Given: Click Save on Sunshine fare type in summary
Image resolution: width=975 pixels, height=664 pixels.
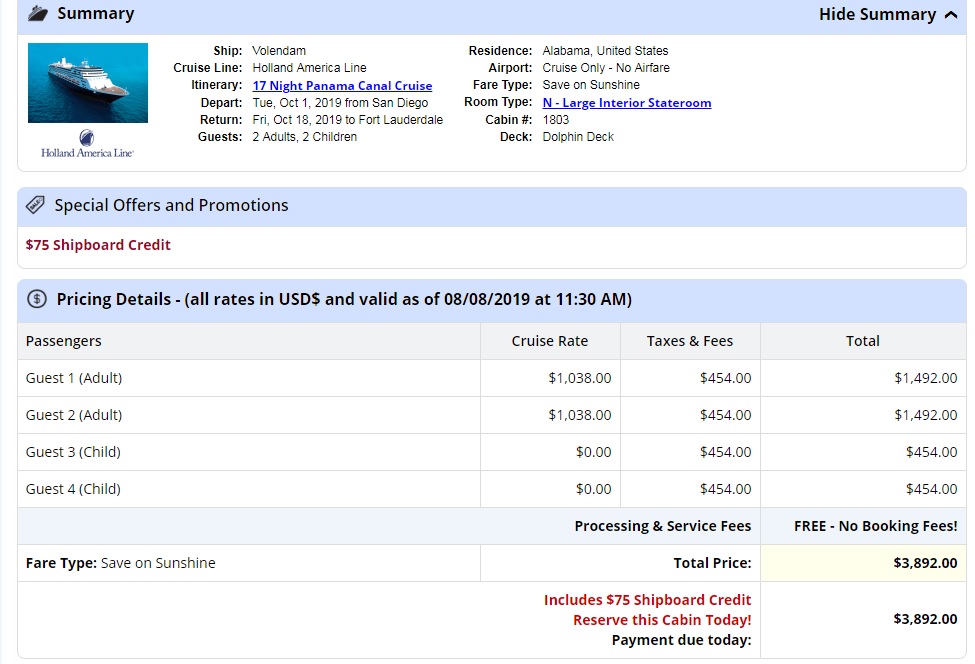Looking at the screenshot, I should [x=591, y=85].
